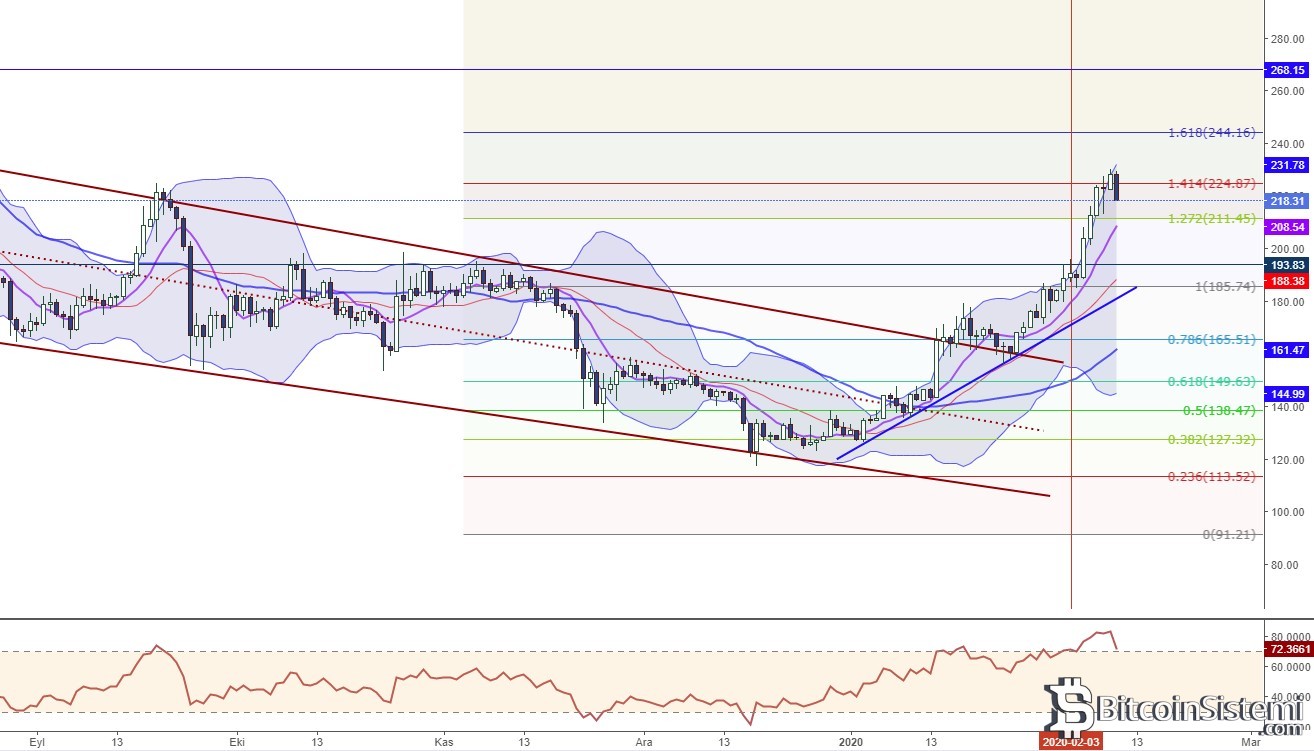Select the 193.83 horizontal level label
The height and width of the screenshot is (751, 1314).
pyautogui.click(x=1286, y=264)
